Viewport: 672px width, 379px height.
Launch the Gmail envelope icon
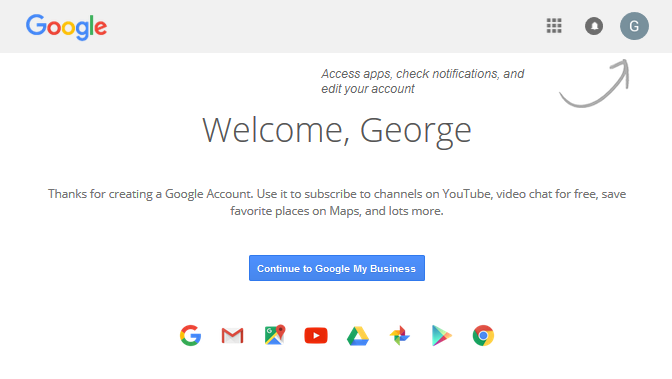coord(232,336)
